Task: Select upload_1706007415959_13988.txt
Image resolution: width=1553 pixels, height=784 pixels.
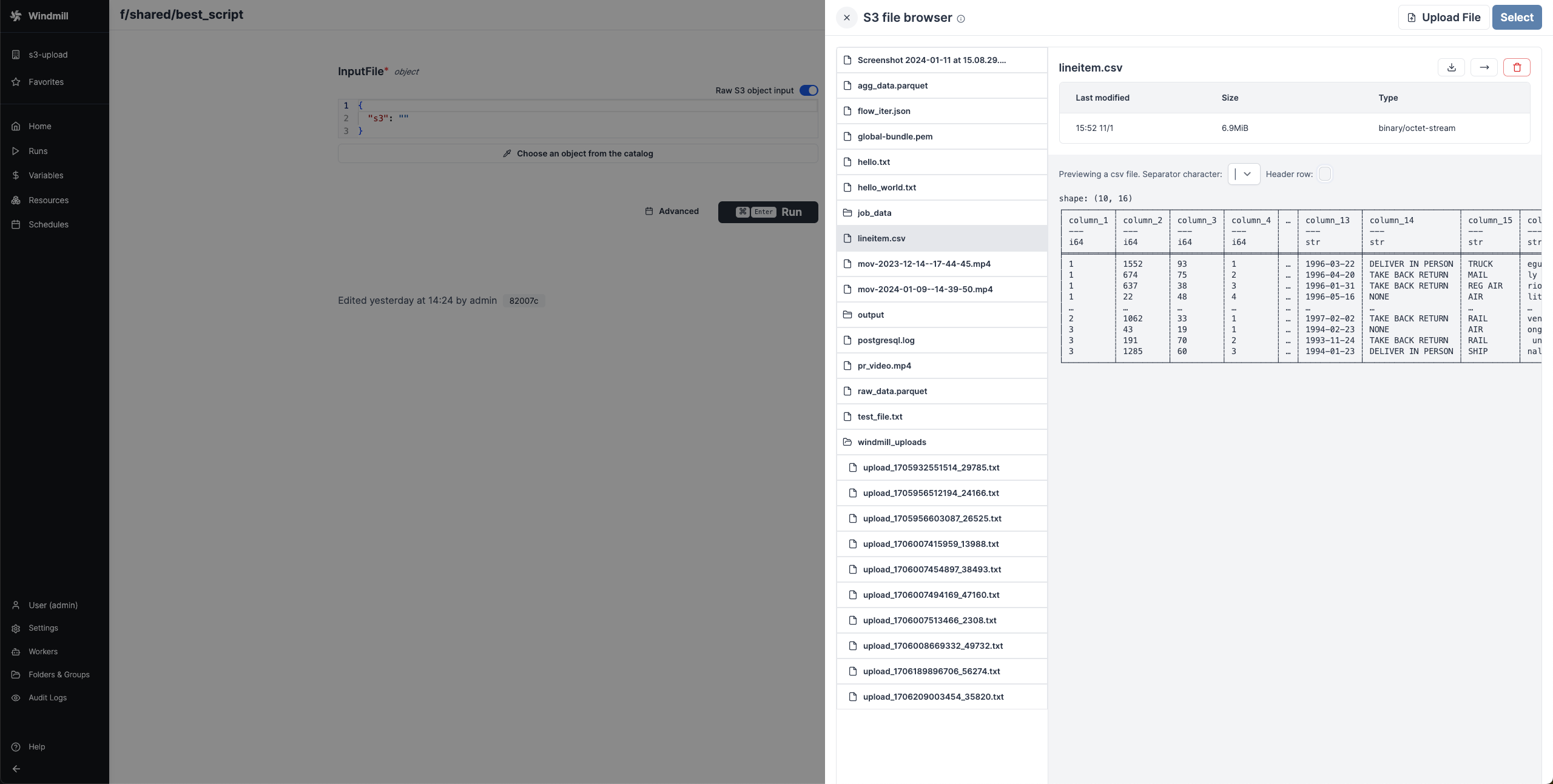Action: point(942,544)
